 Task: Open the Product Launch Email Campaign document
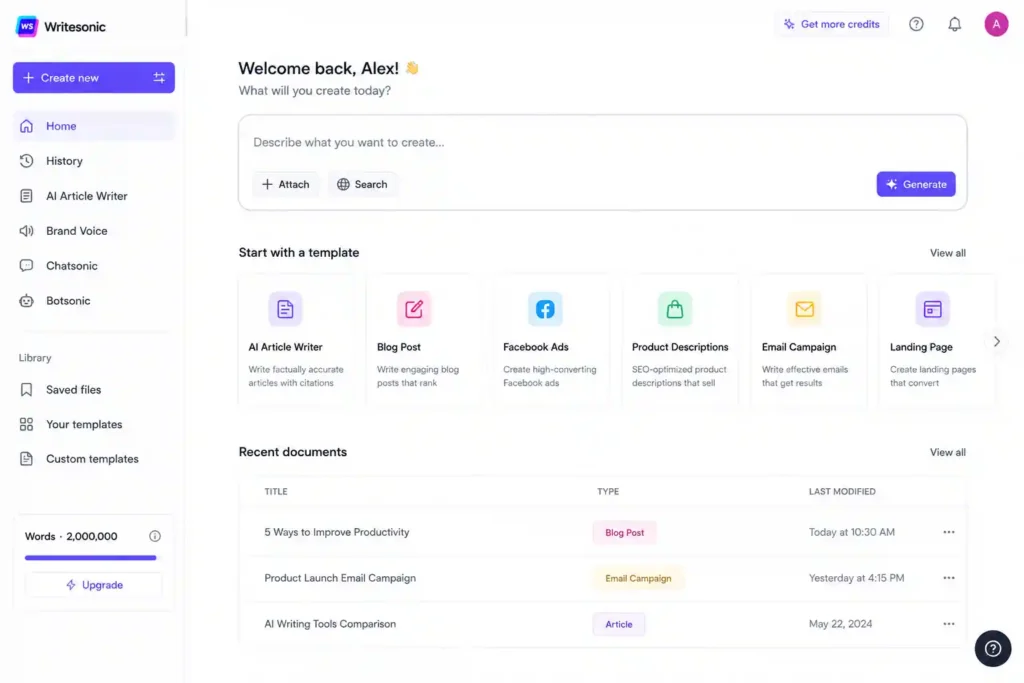click(340, 578)
